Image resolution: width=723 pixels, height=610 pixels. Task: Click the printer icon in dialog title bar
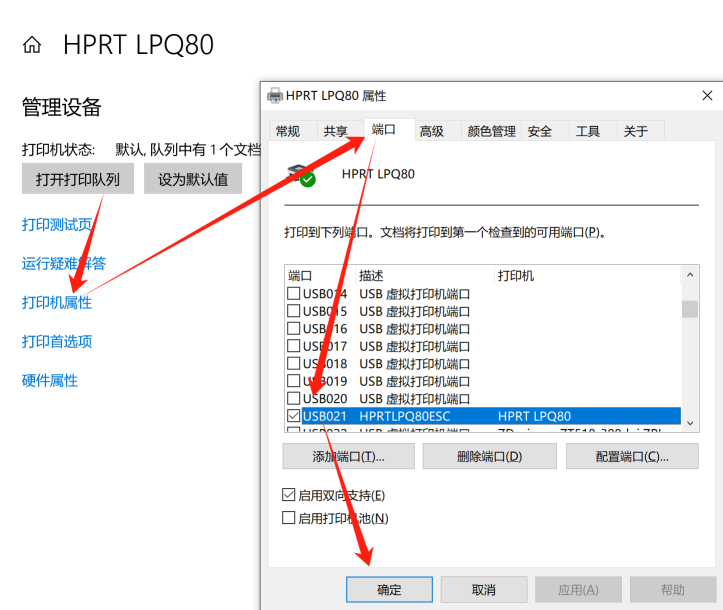tap(275, 96)
